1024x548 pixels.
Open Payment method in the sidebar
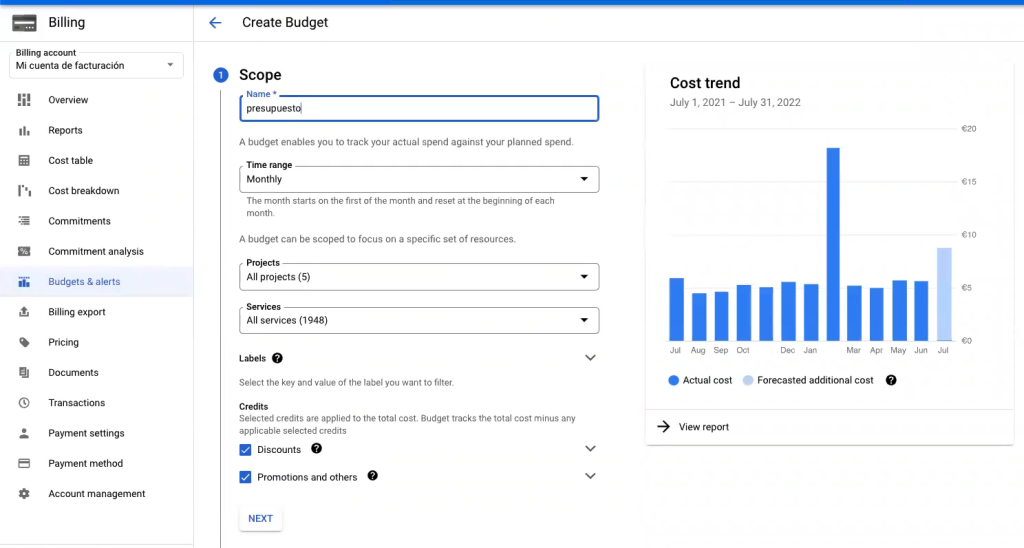[x=97, y=464]
